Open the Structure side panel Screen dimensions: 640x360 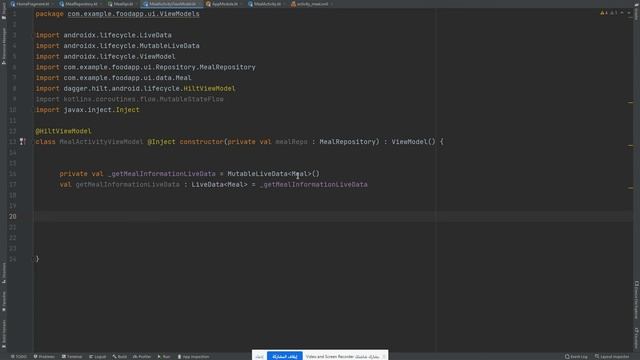[x=4, y=273]
